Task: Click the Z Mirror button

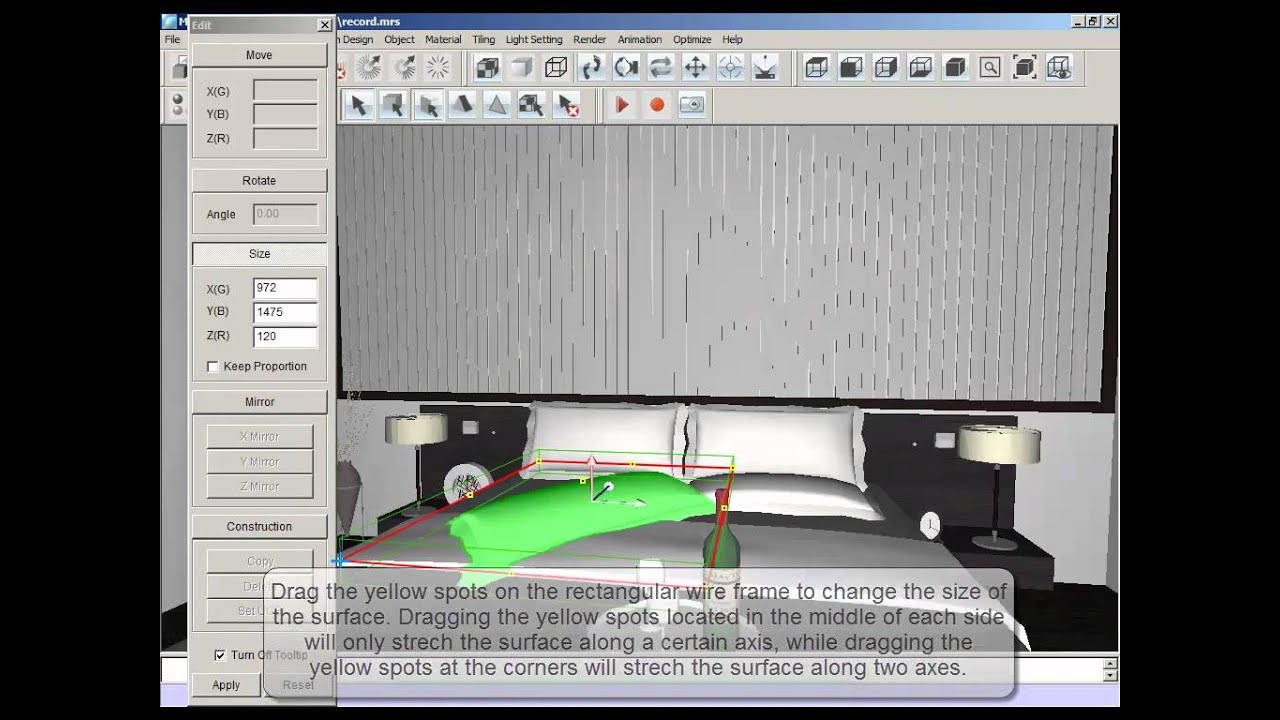Action: pos(260,487)
